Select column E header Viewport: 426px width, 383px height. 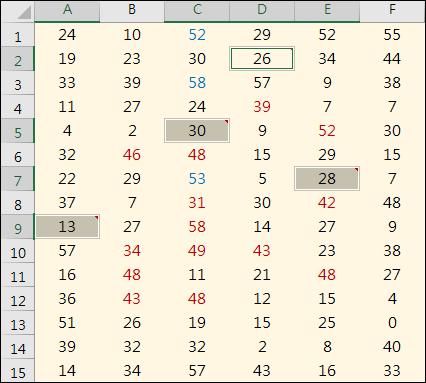[327, 11]
